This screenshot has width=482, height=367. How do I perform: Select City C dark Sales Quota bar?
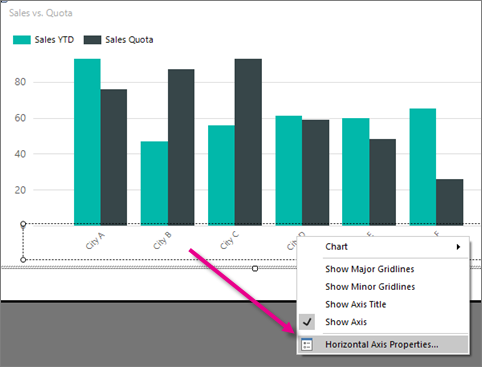(x=248, y=142)
